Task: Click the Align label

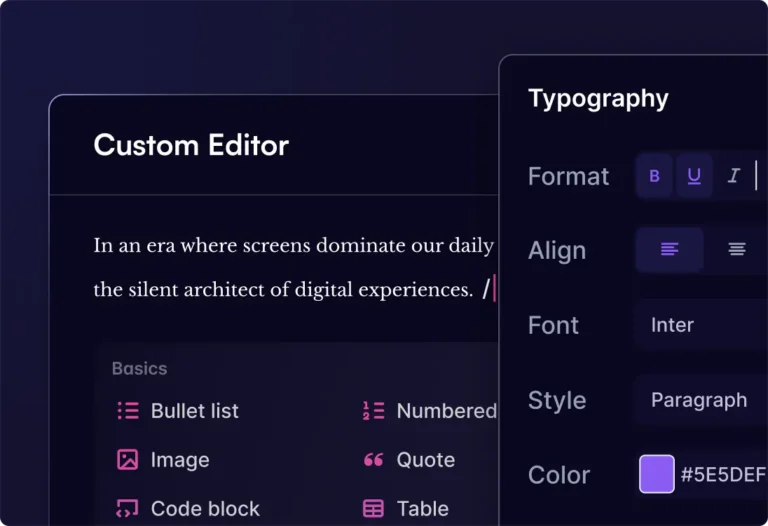Action: click(x=557, y=251)
